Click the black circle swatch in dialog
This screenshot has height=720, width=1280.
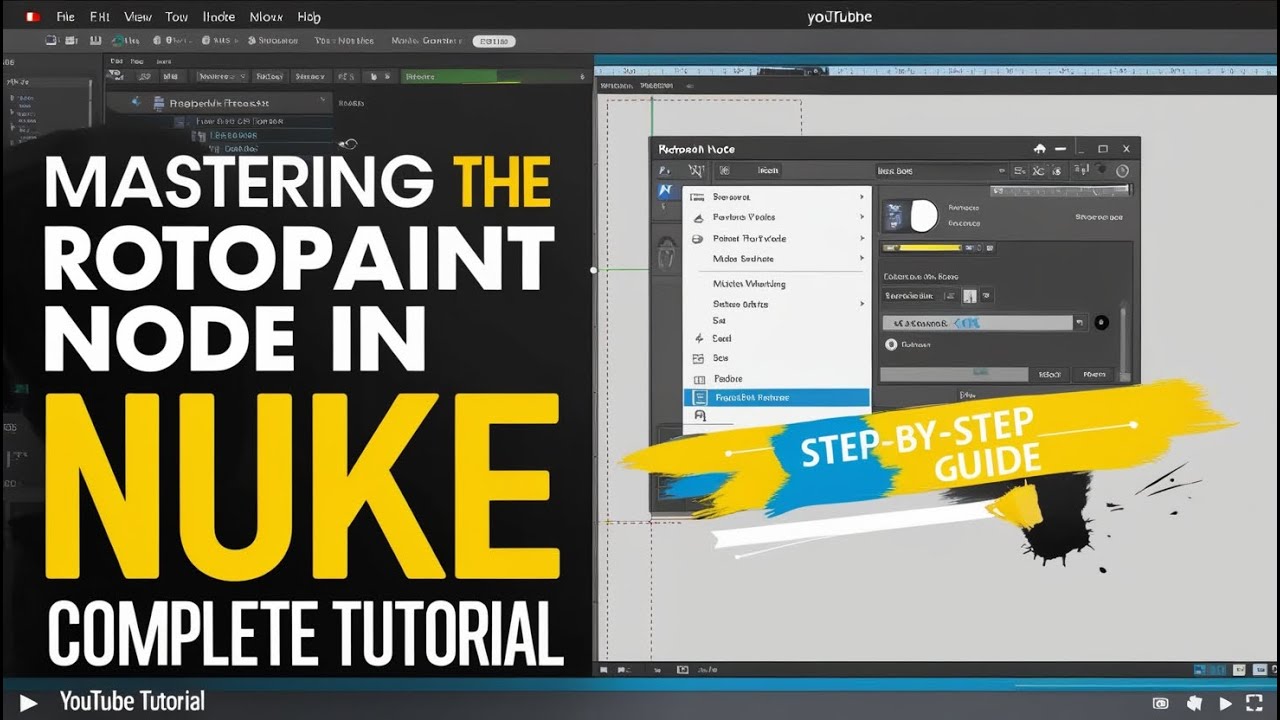tap(1102, 322)
